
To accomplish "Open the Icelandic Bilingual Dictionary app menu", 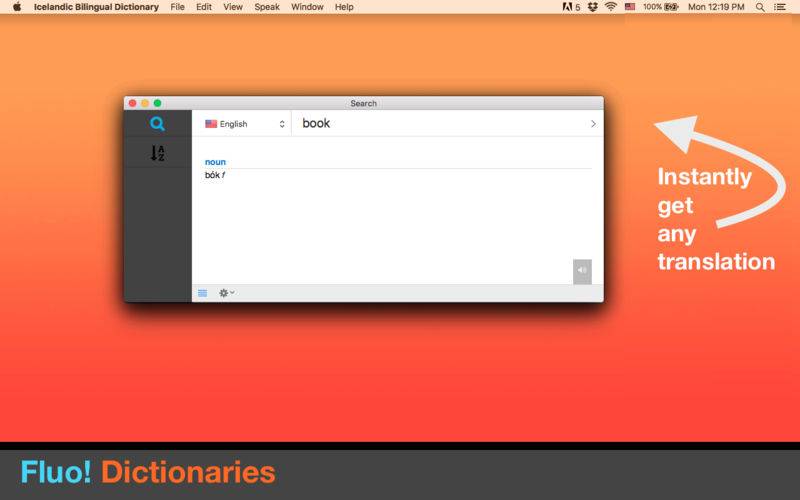I will (x=96, y=7).
